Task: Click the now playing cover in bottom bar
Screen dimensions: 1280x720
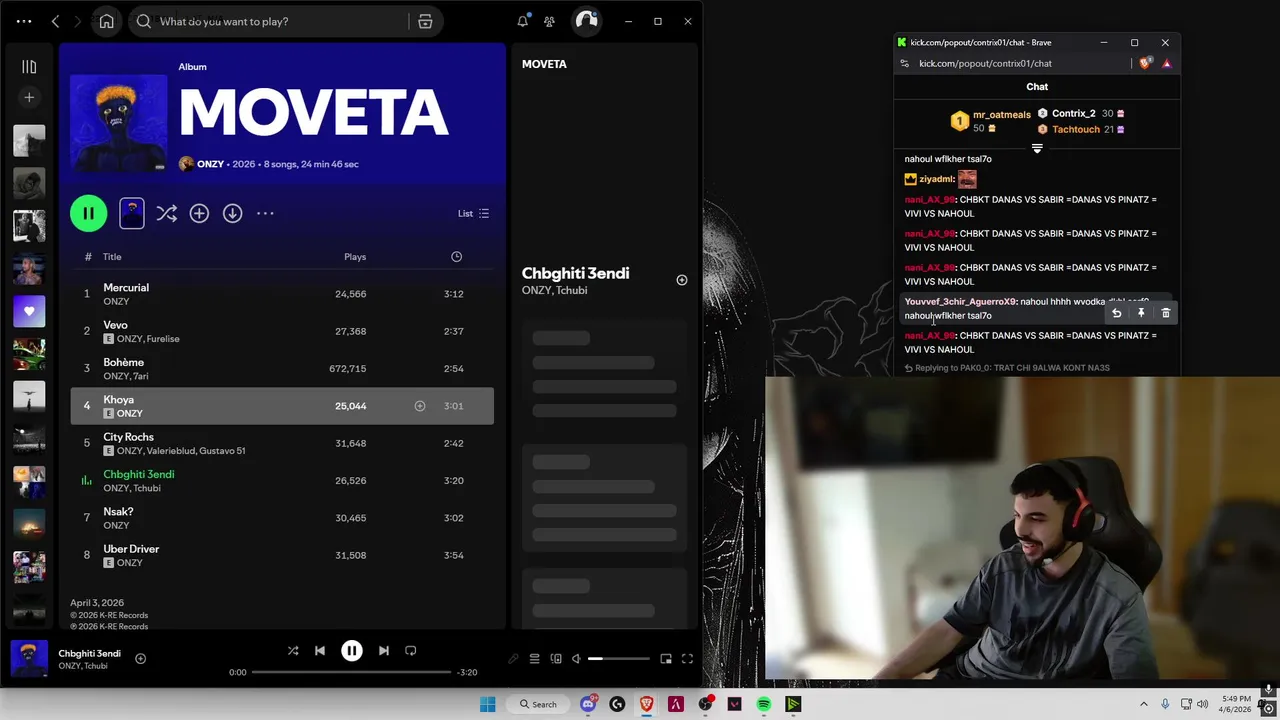Action: coord(29,659)
